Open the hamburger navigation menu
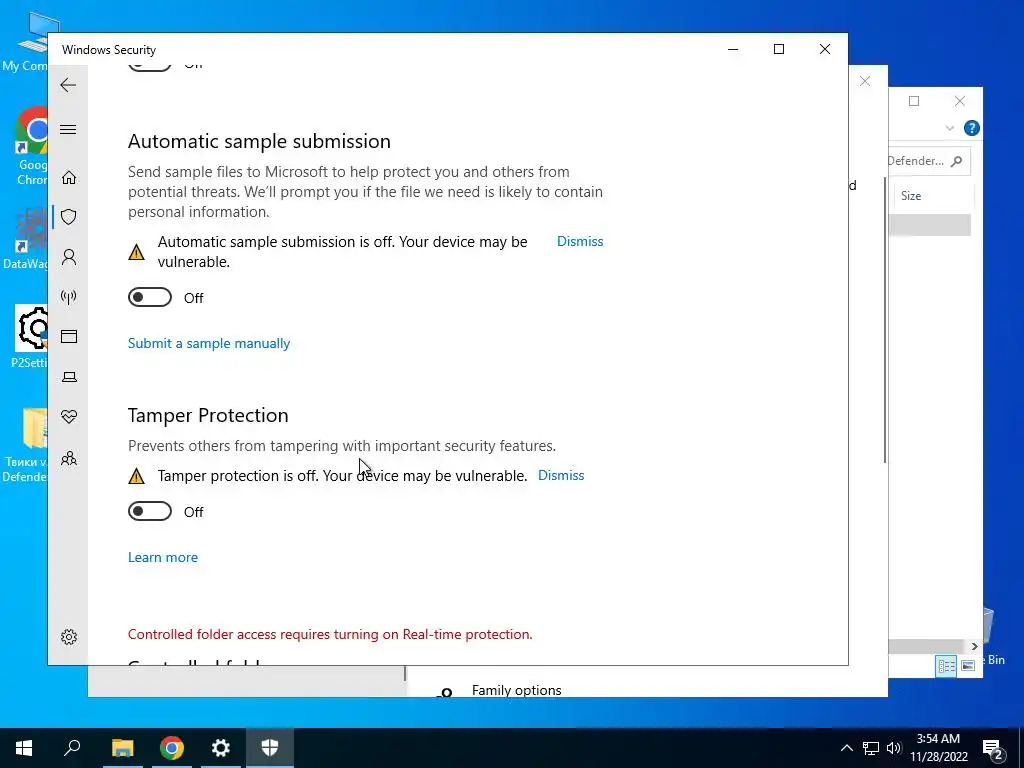The image size is (1024, 768). click(x=68, y=129)
